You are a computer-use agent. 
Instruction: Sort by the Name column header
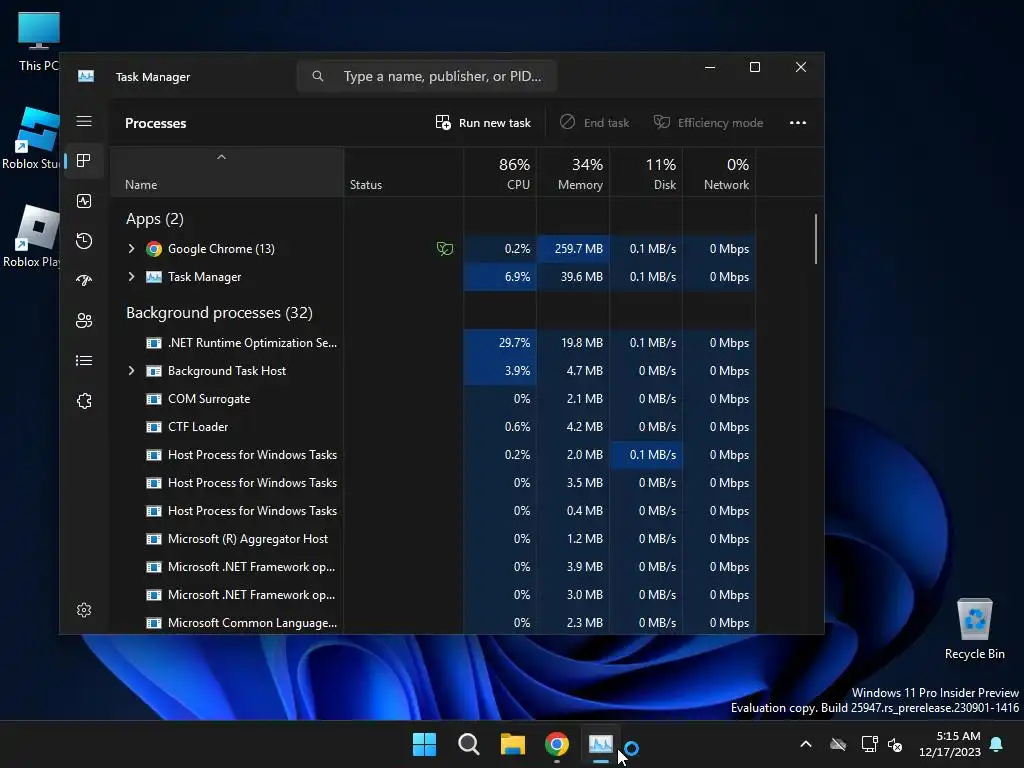click(227, 172)
